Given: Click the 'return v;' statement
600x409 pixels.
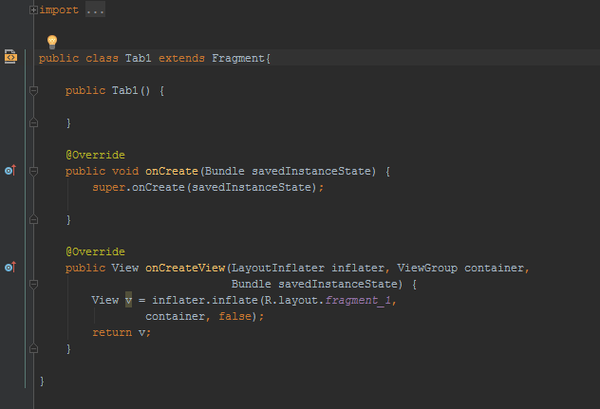Looking at the screenshot, I should [x=121, y=332].
